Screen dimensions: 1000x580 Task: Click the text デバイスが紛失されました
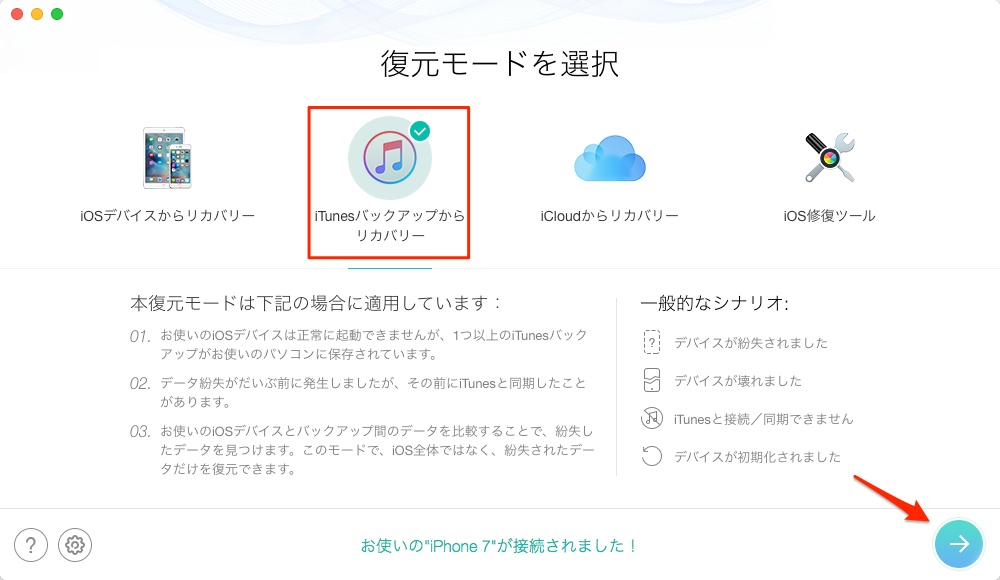[x=751, y=343]
